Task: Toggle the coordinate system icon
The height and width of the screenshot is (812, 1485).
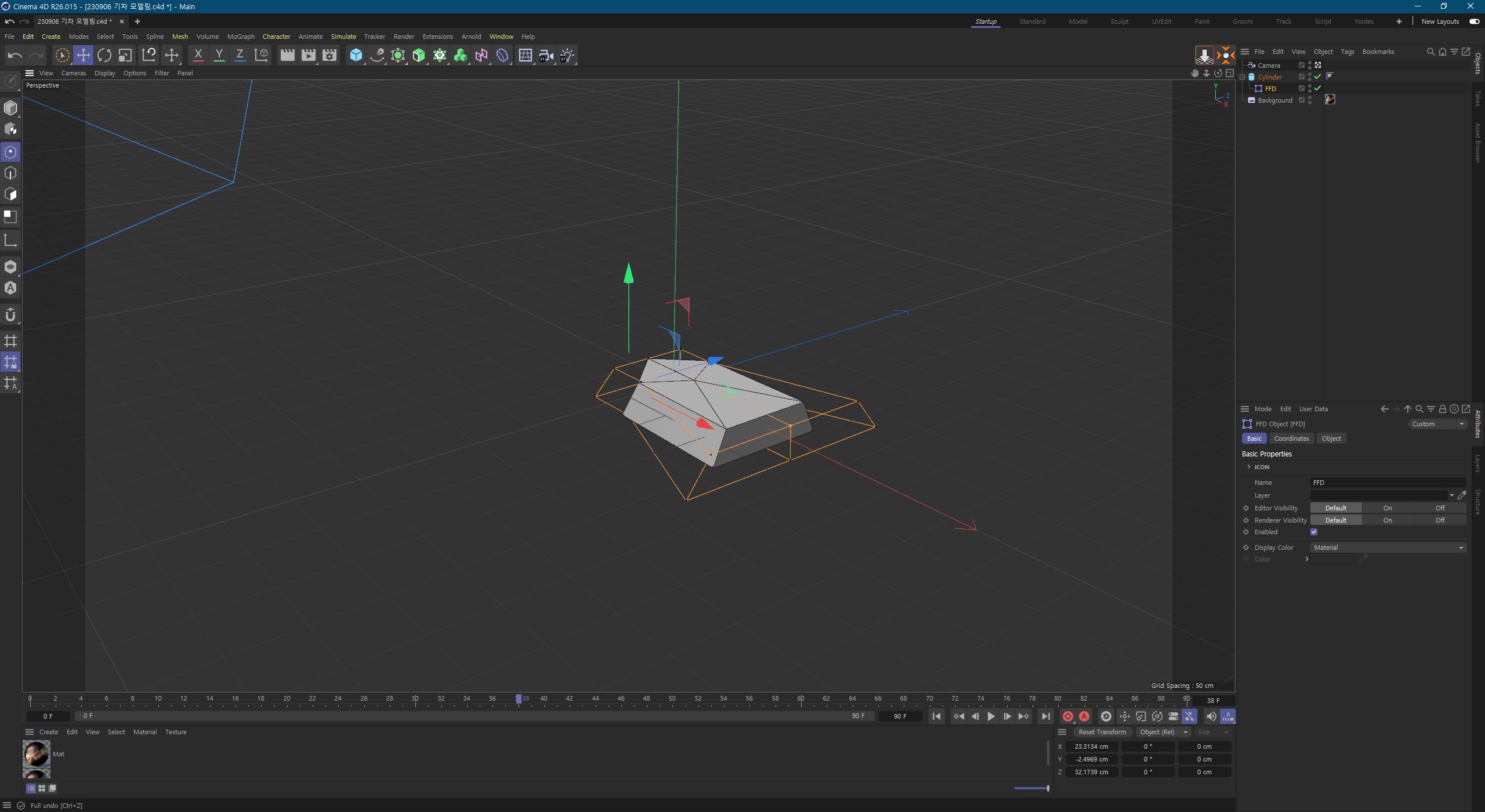Action: (261, 55)
